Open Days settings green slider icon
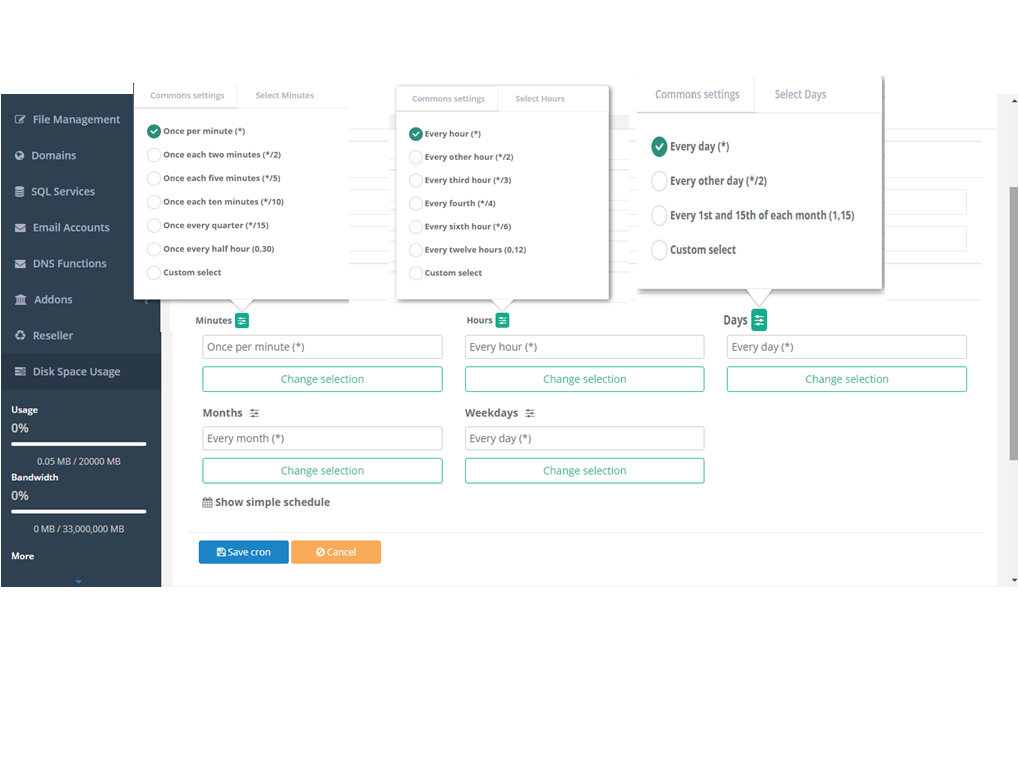 pyautogui.click(x=759, y=320)
